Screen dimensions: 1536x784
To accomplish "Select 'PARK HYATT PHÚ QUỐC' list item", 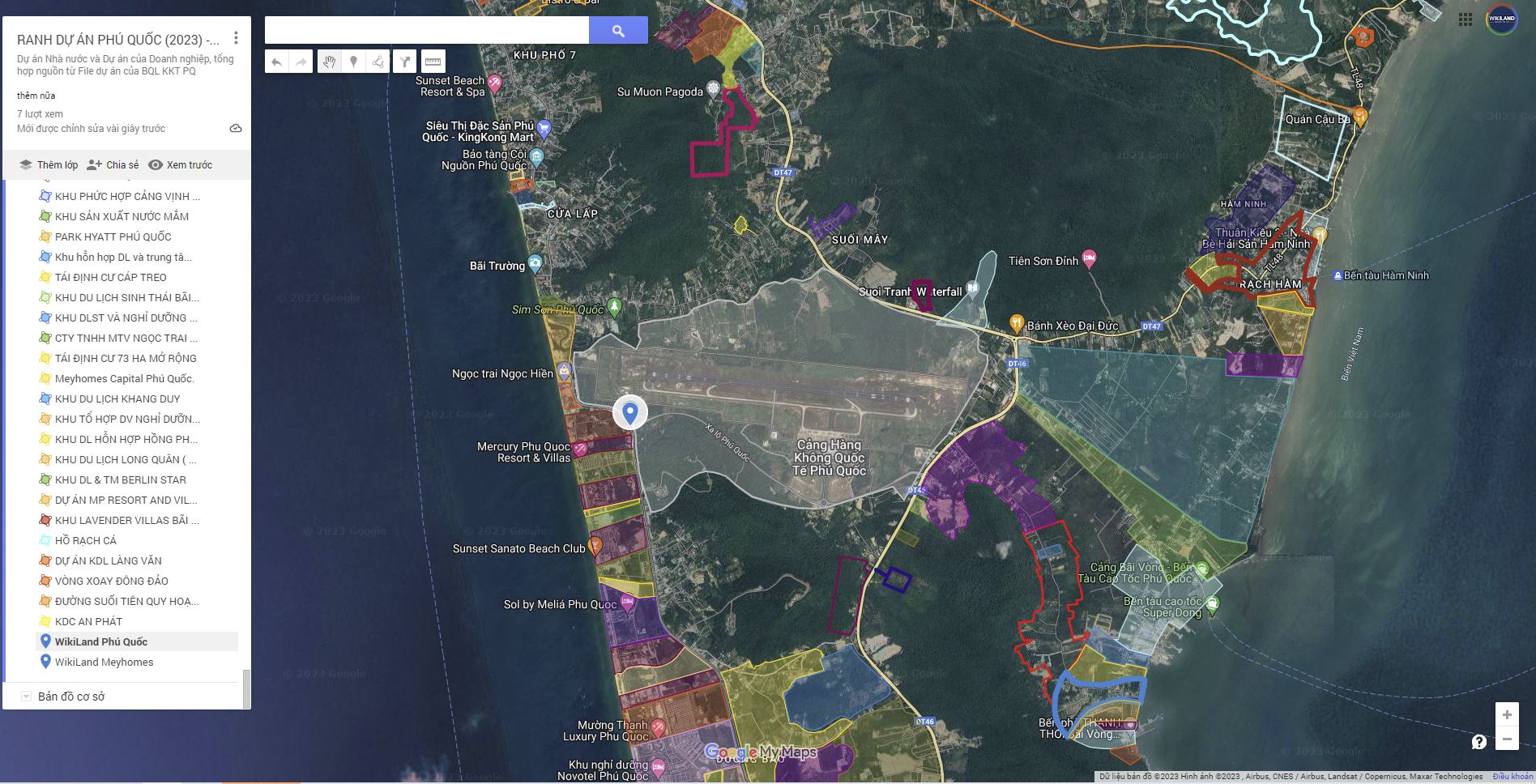I will pos(113,236).
